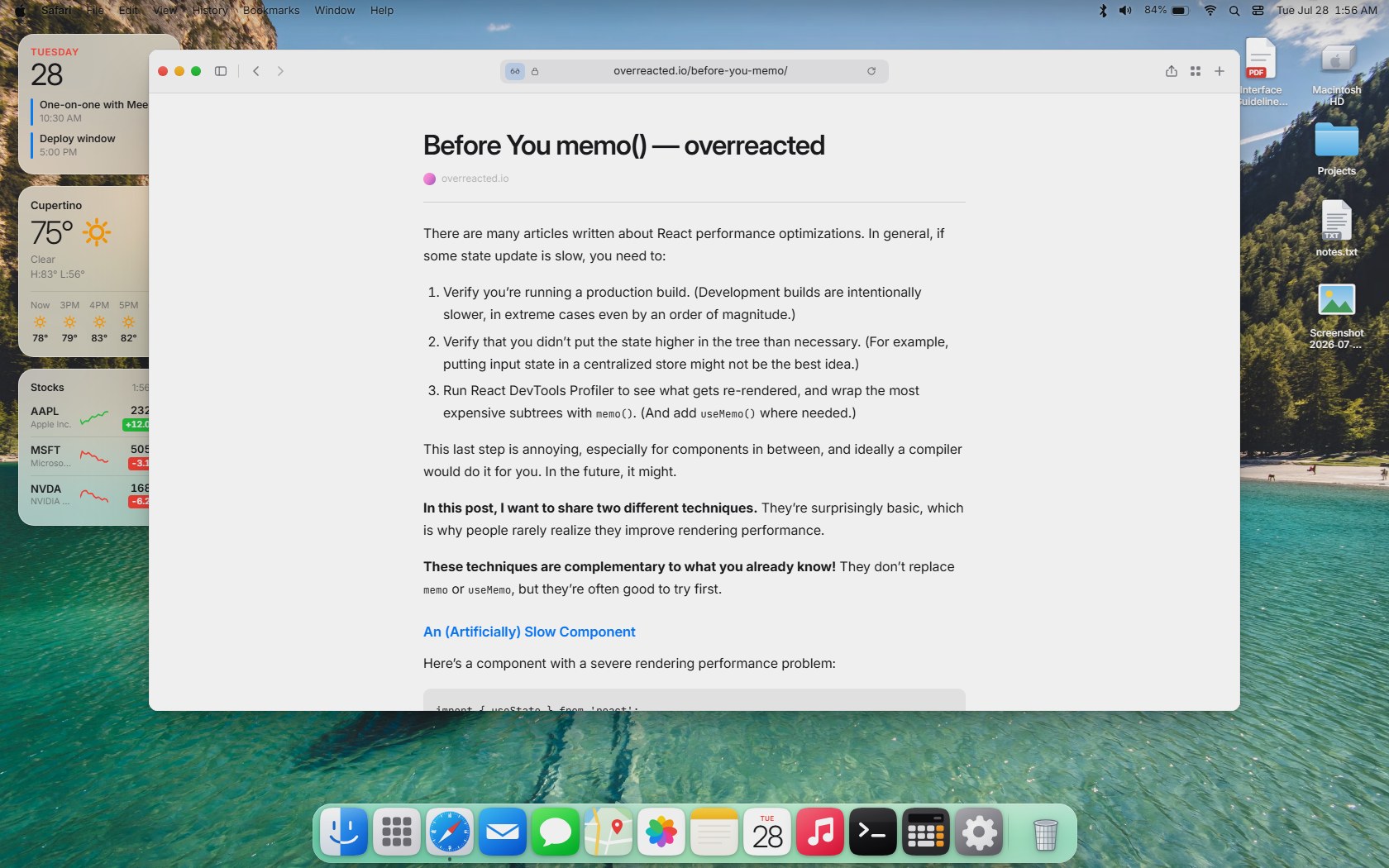This screenshot has height=868, width=1389.
Task: Click the Before You memo() — overreacted heading
Action: 624,145
